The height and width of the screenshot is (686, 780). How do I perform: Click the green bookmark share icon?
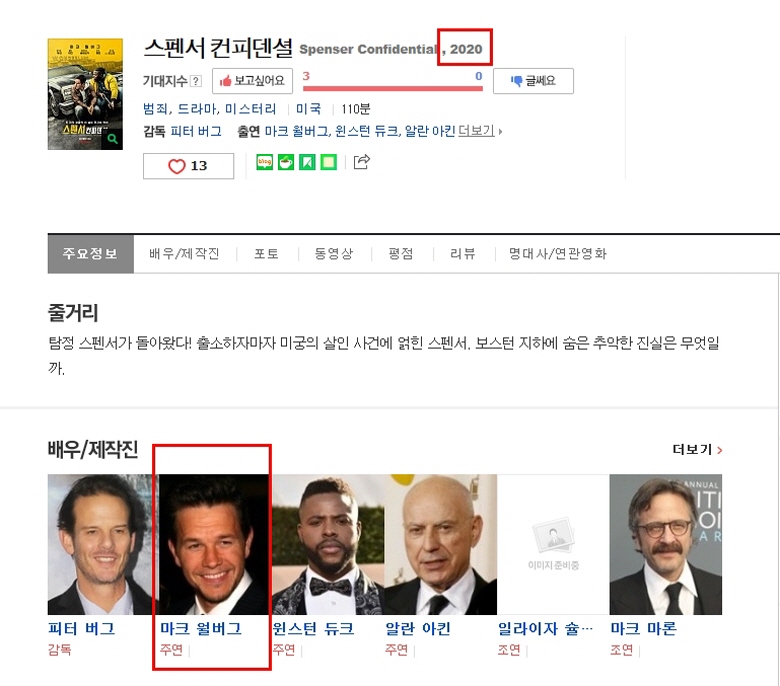click(x=307, y=162)
